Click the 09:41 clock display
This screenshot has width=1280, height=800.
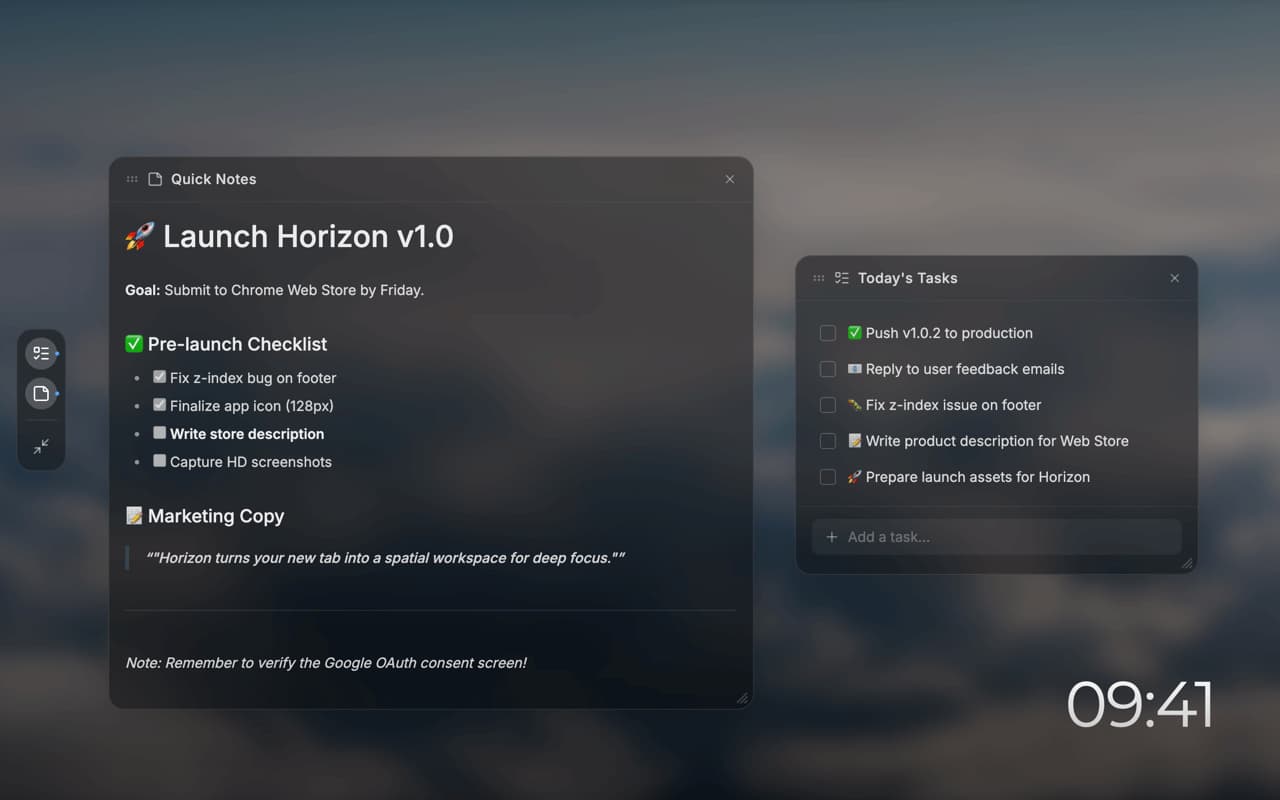pyautogui.click(x=1140, y=705)
